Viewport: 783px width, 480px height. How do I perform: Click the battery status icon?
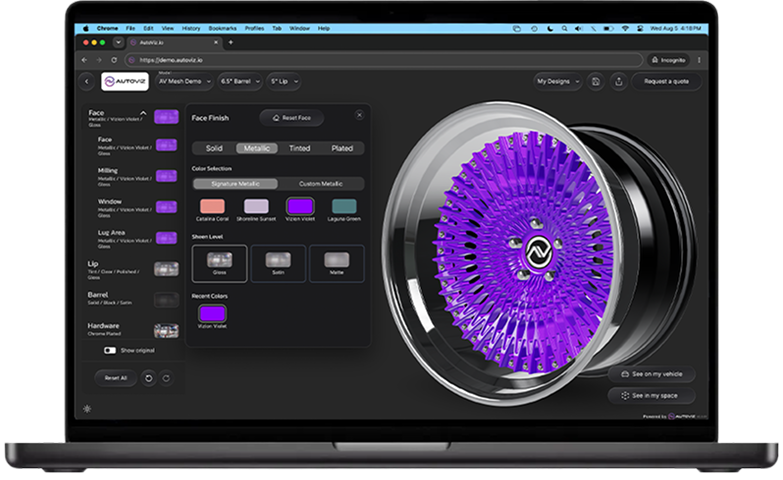pos(608,28)
